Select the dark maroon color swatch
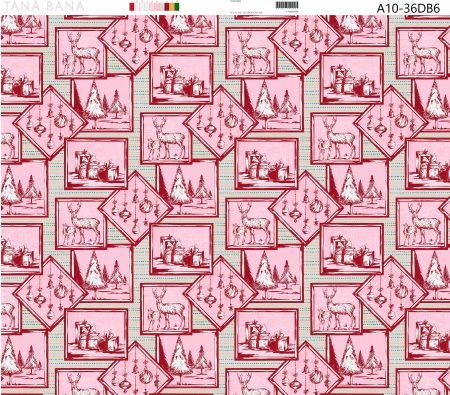 pyautogui.click(x=167, y=7)
